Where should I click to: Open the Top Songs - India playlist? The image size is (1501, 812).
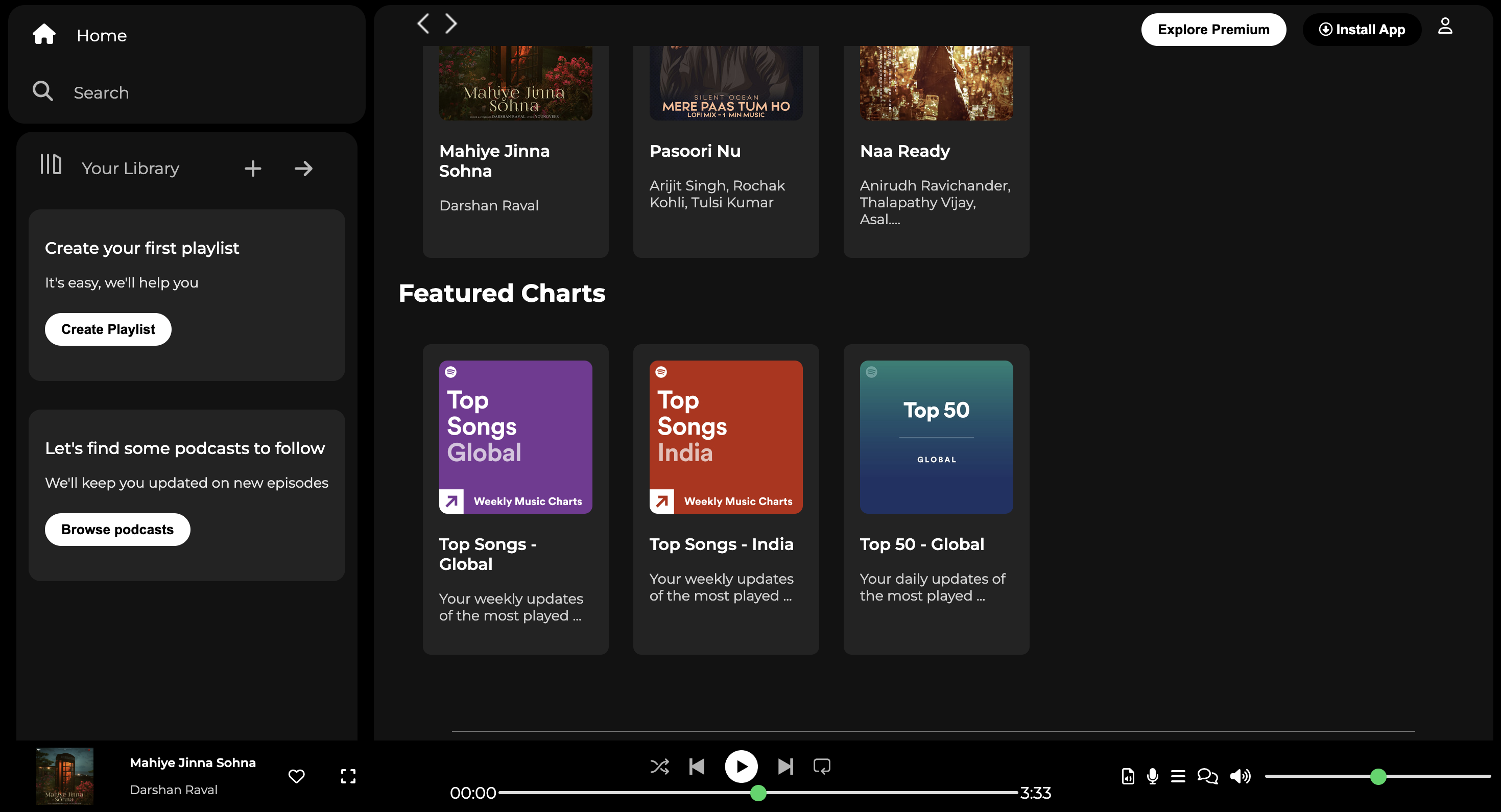click(725, 436)
